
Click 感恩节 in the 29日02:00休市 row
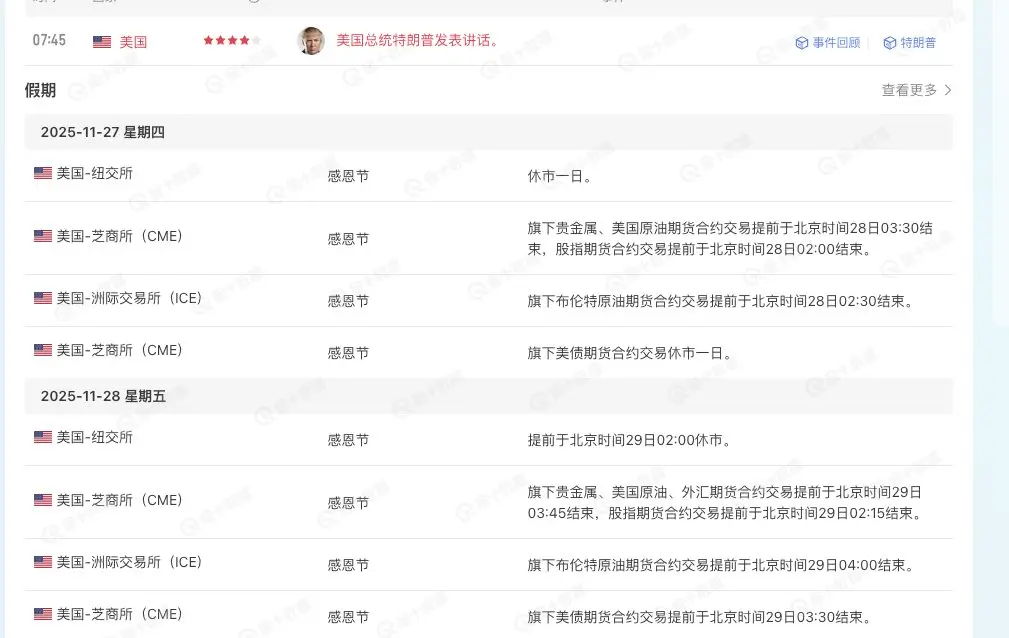[348, 440]
